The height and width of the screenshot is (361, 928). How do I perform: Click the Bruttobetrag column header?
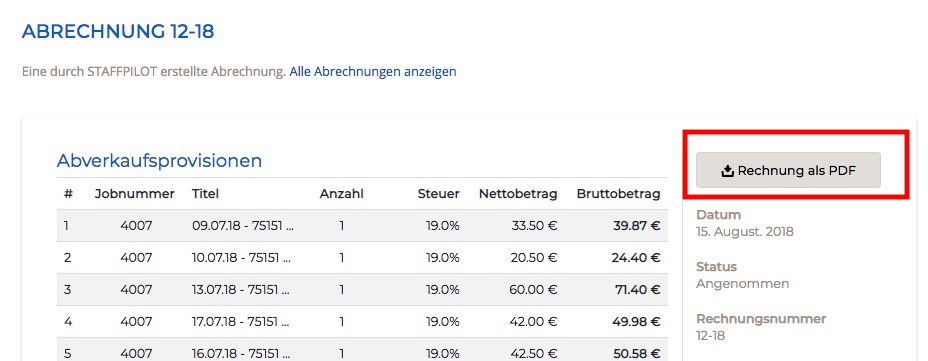[618, 194]
